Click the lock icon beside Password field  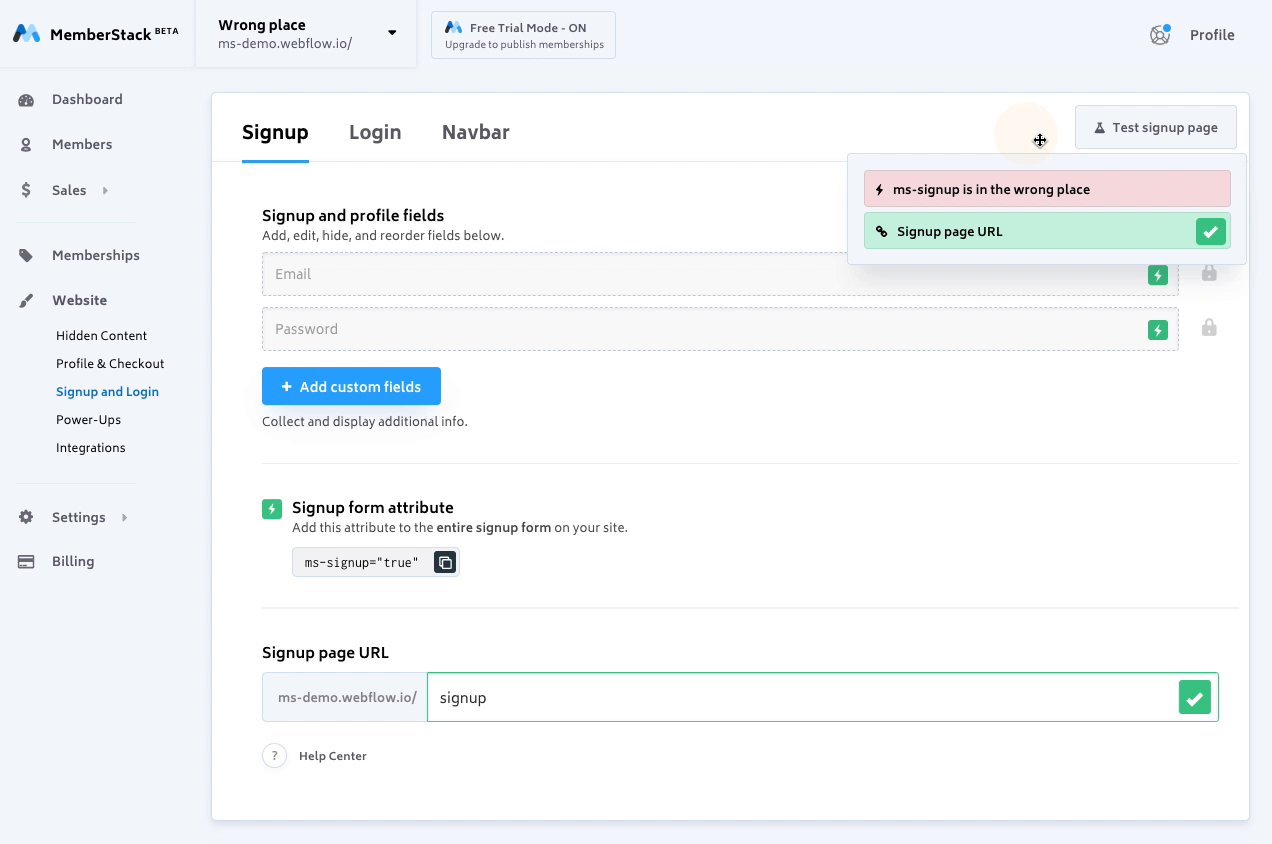(1209, 328)
